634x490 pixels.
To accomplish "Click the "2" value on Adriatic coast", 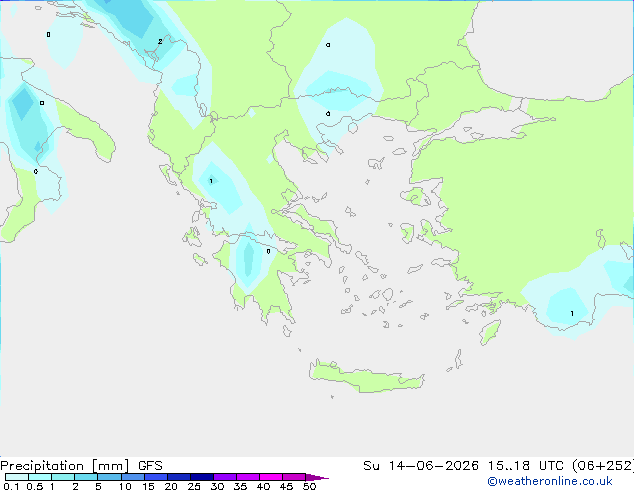I will (160, 42).
